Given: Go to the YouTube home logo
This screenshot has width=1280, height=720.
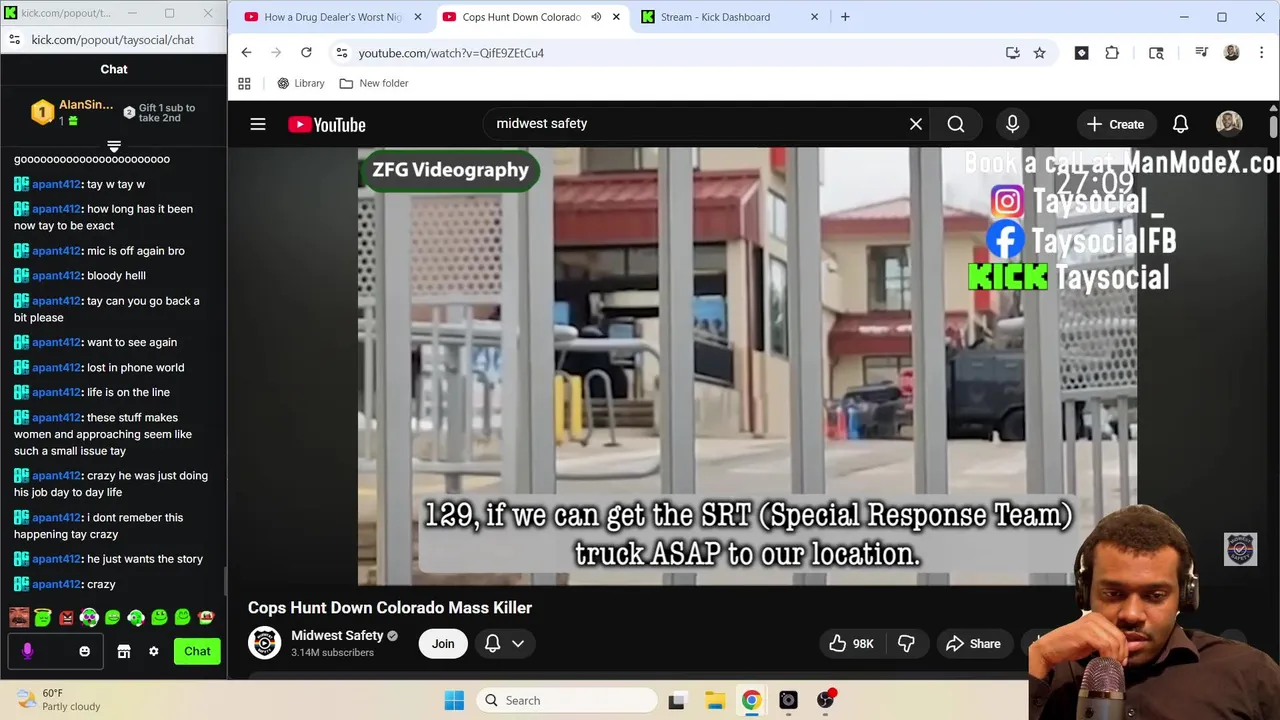Looking at the screenshot, I should [327, 124].
